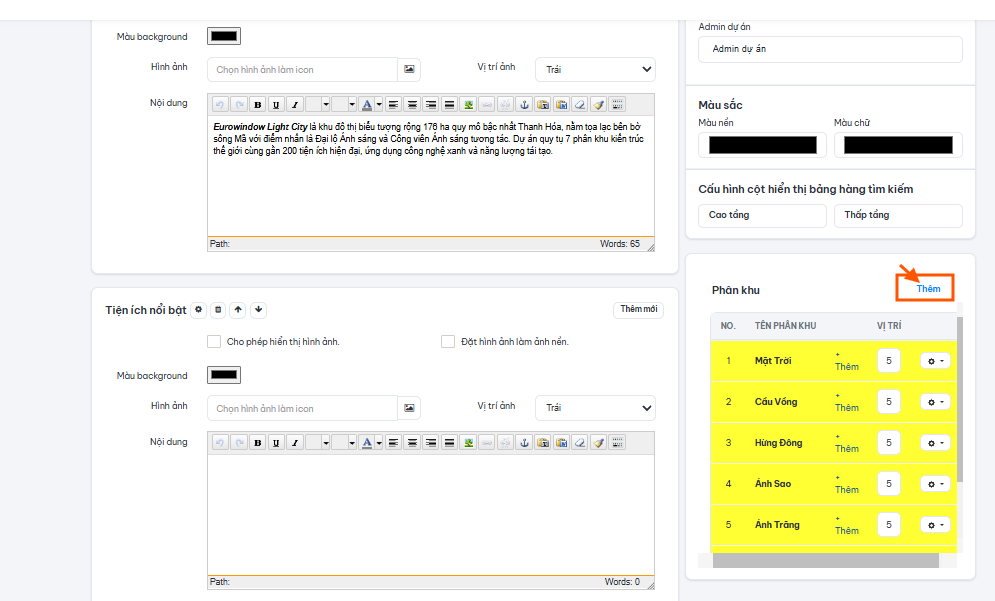The height and width of the screenshot is (601, 995).
Task: Click Underline in the upper Nội dung editor
Action: (x=276, y=105)
